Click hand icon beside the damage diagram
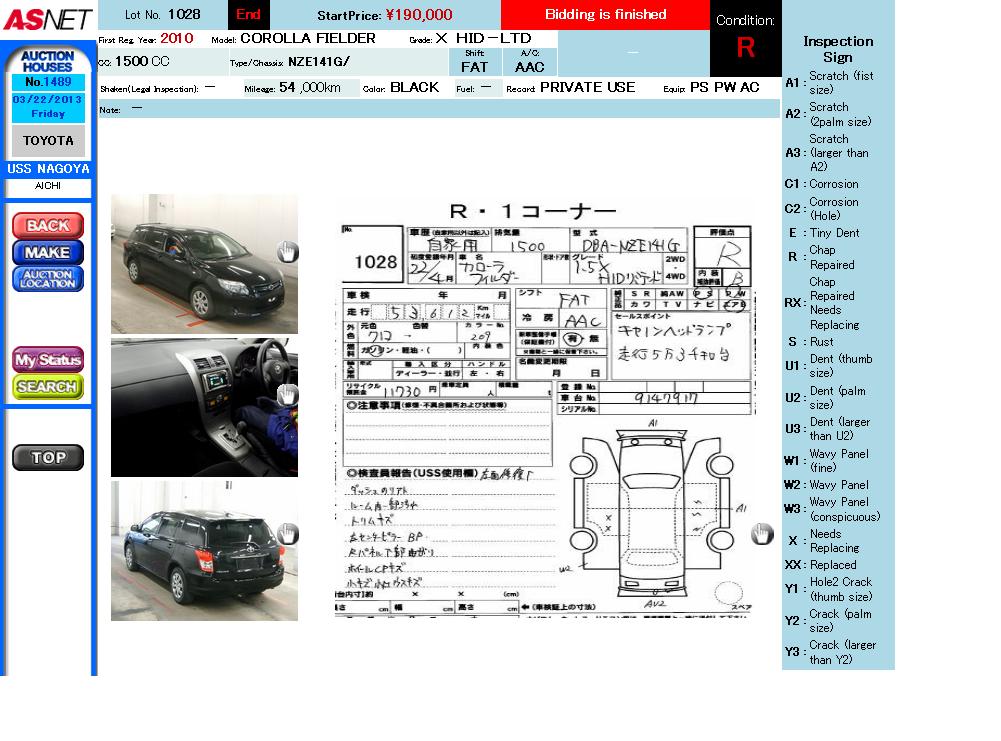Image resolution: width=1001 pixels, height=741 pixels. [x=762, y=534]
